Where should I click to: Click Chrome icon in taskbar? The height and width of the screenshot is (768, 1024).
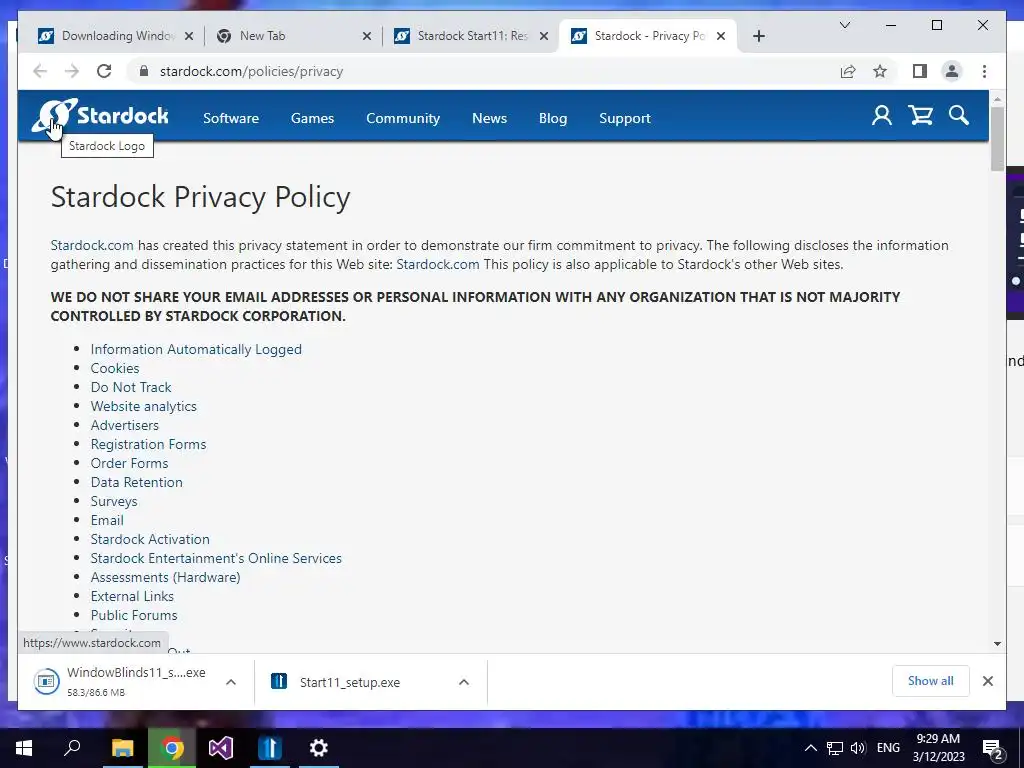pyautogui.click(x=172, y=748)
